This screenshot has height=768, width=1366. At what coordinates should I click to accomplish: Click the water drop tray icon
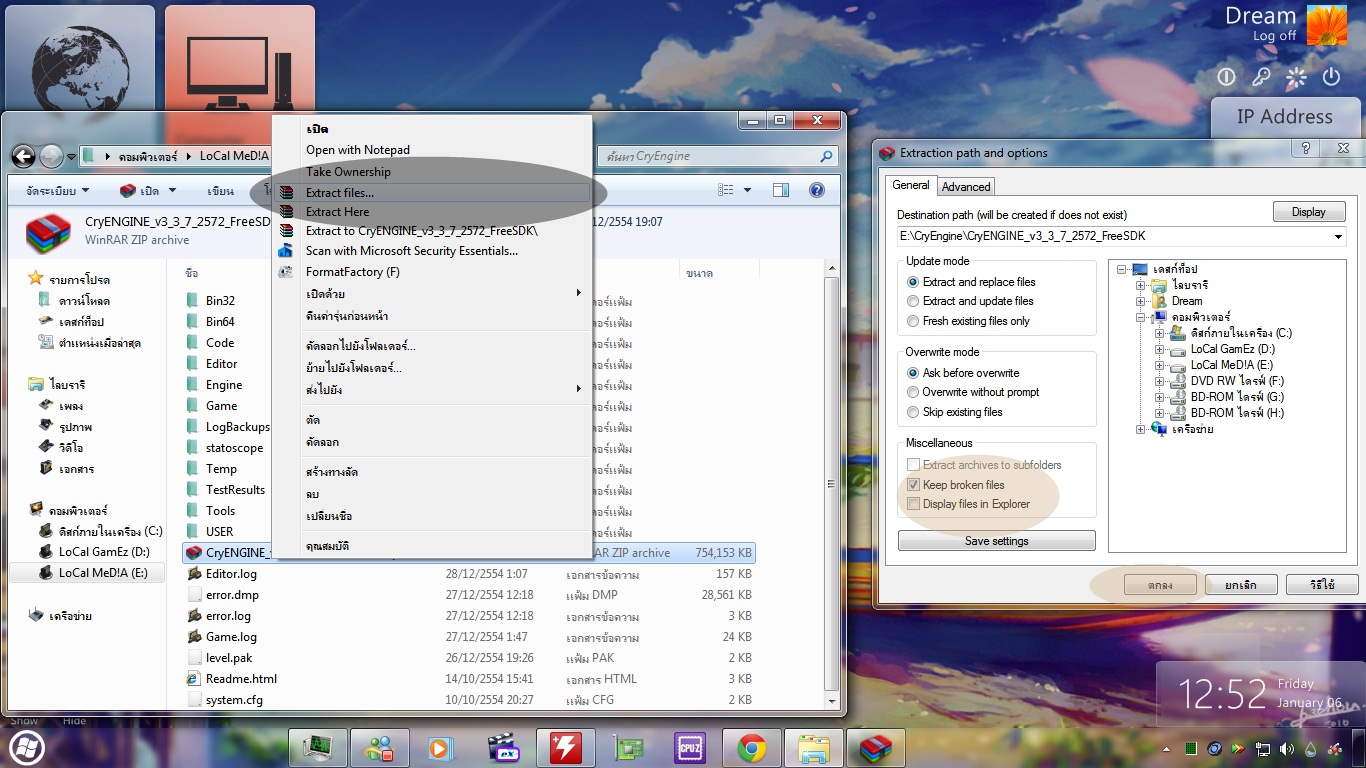coord(1310,748)
